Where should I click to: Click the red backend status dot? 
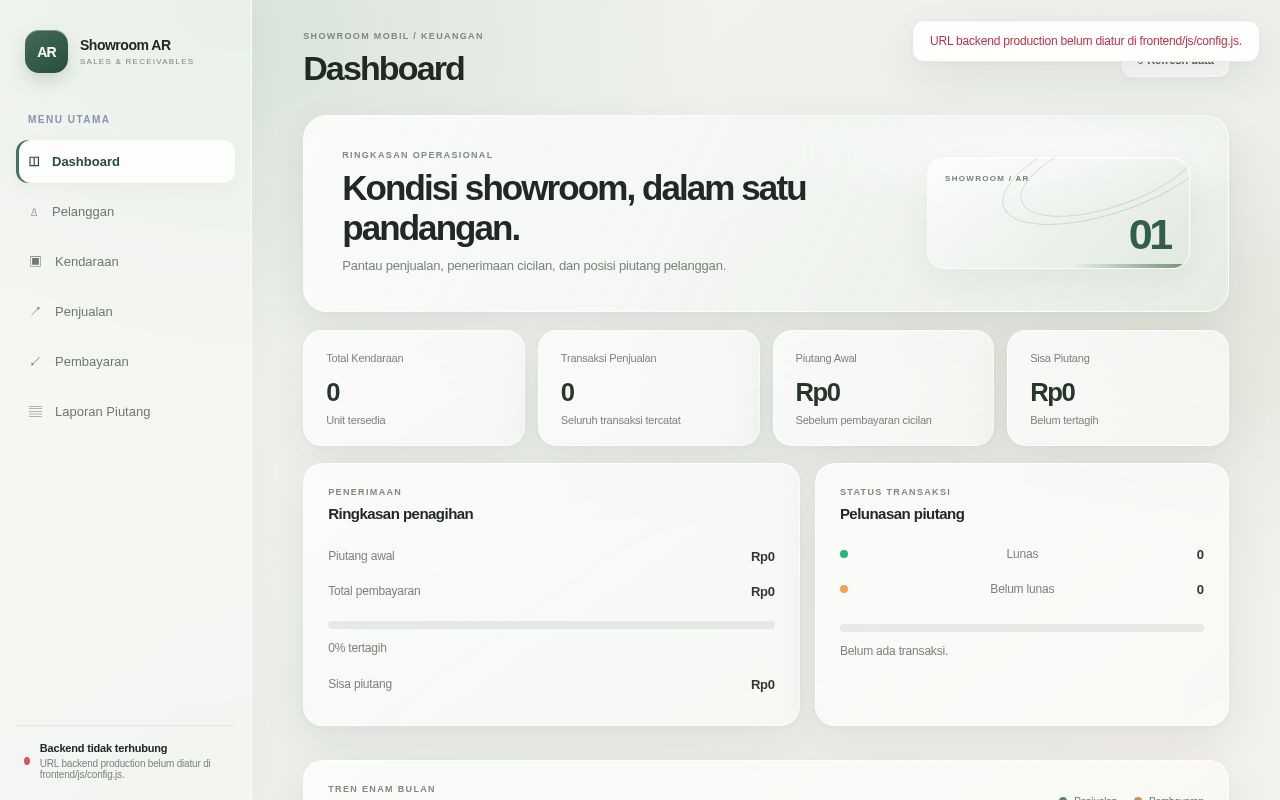point(27,761)
